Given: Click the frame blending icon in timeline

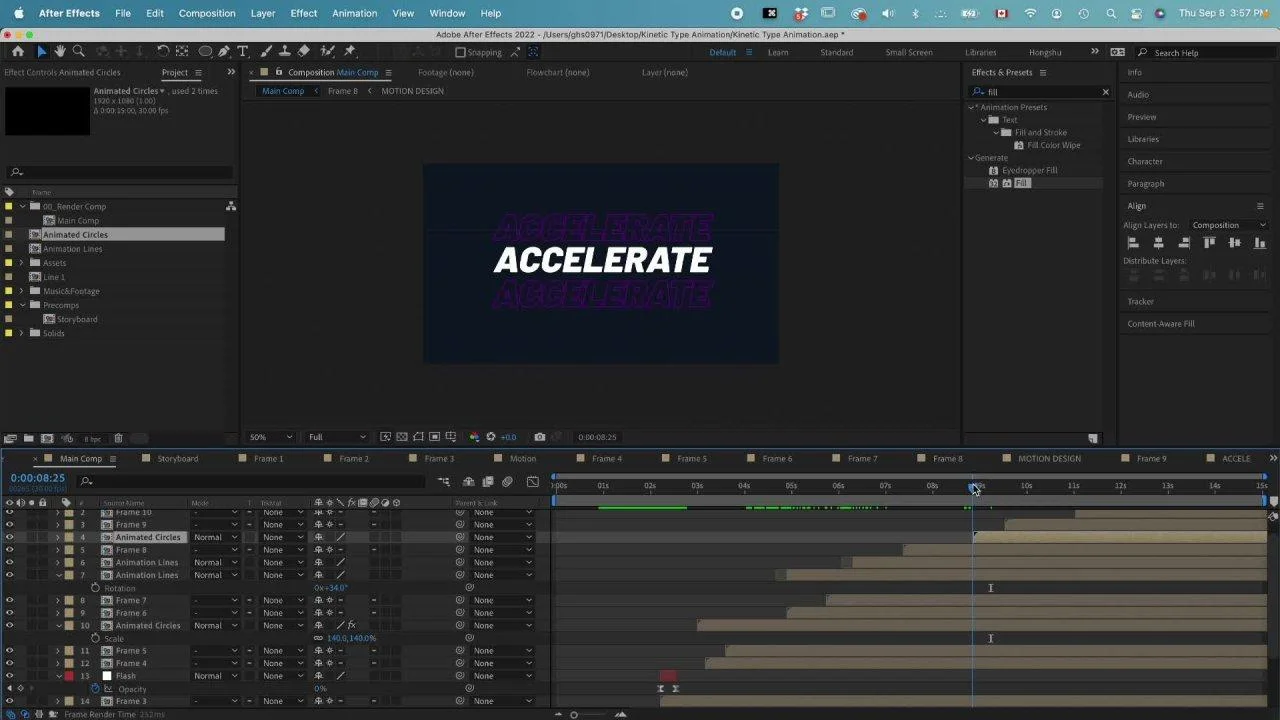Looking at the screenshot, I should pyautogui.click(x=488, y=481).
